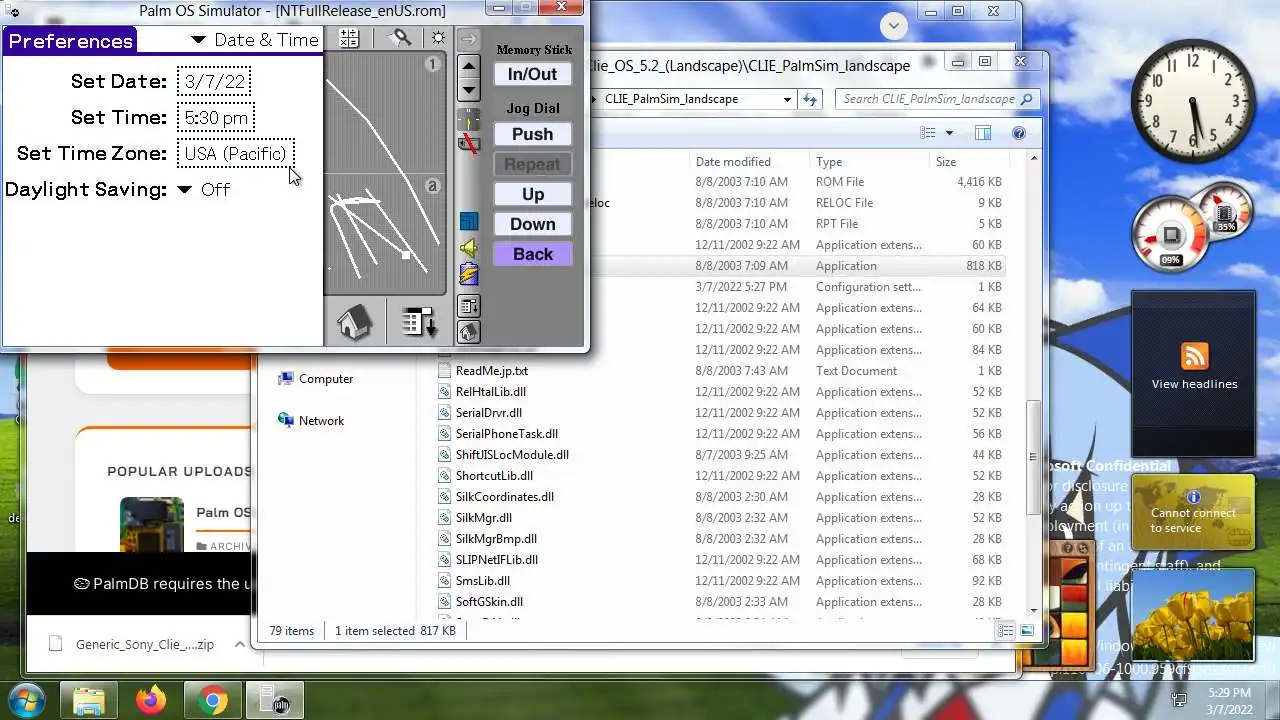Screen dimensions: 1280x720
Task: Expand the downloaded zip options chevron
Action: coord(239,645)
